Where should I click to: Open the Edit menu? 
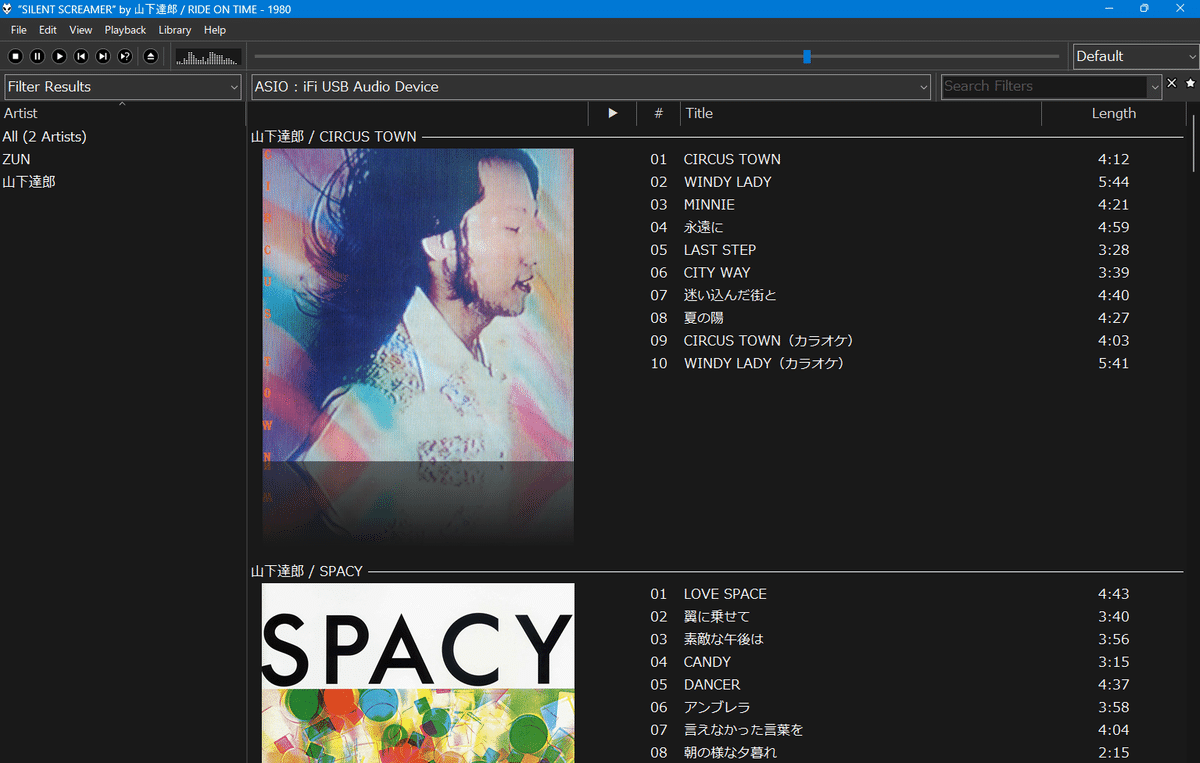point(48,30)
